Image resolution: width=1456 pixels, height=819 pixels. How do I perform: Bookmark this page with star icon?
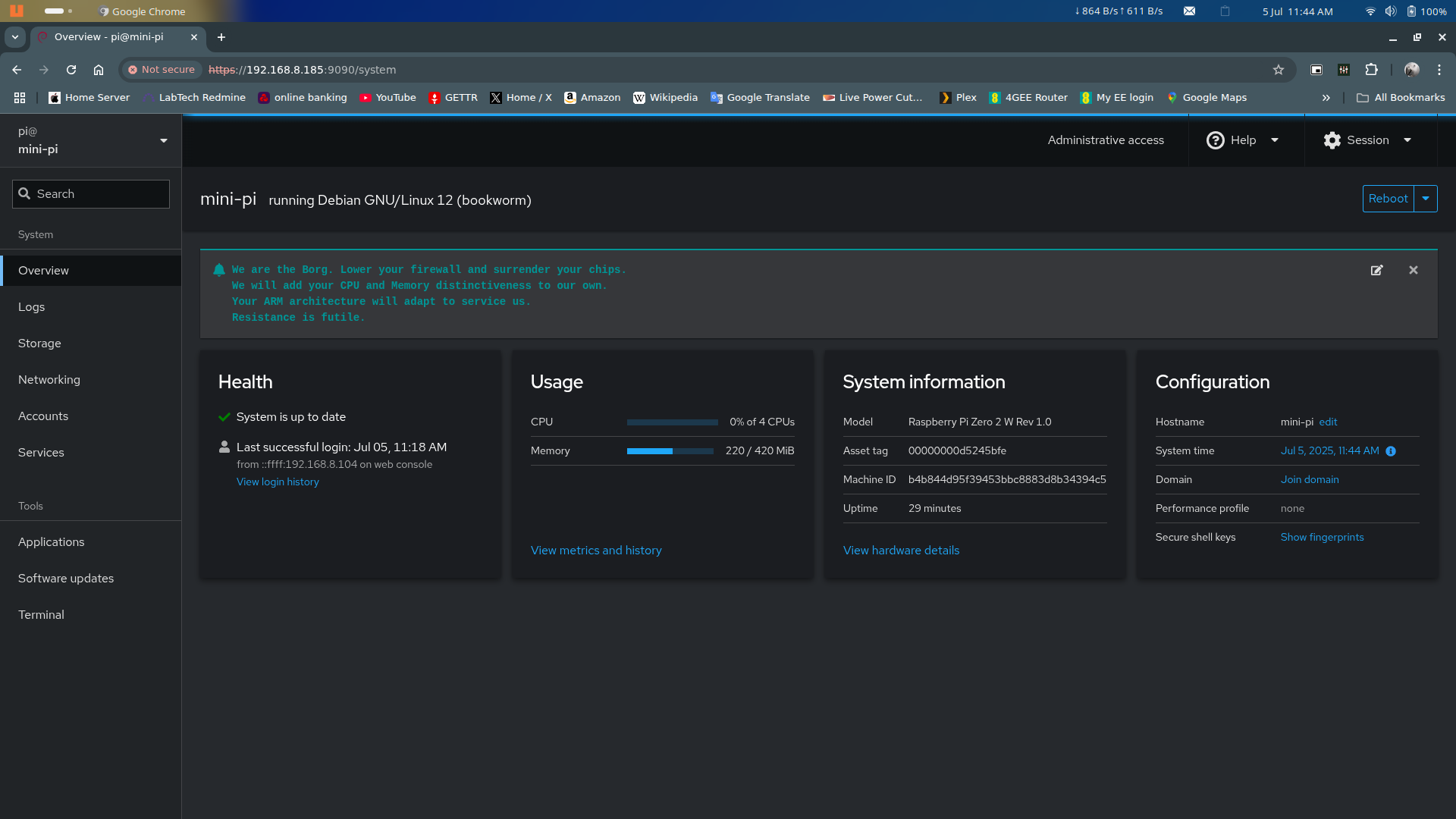click(x=1279, y=70)
